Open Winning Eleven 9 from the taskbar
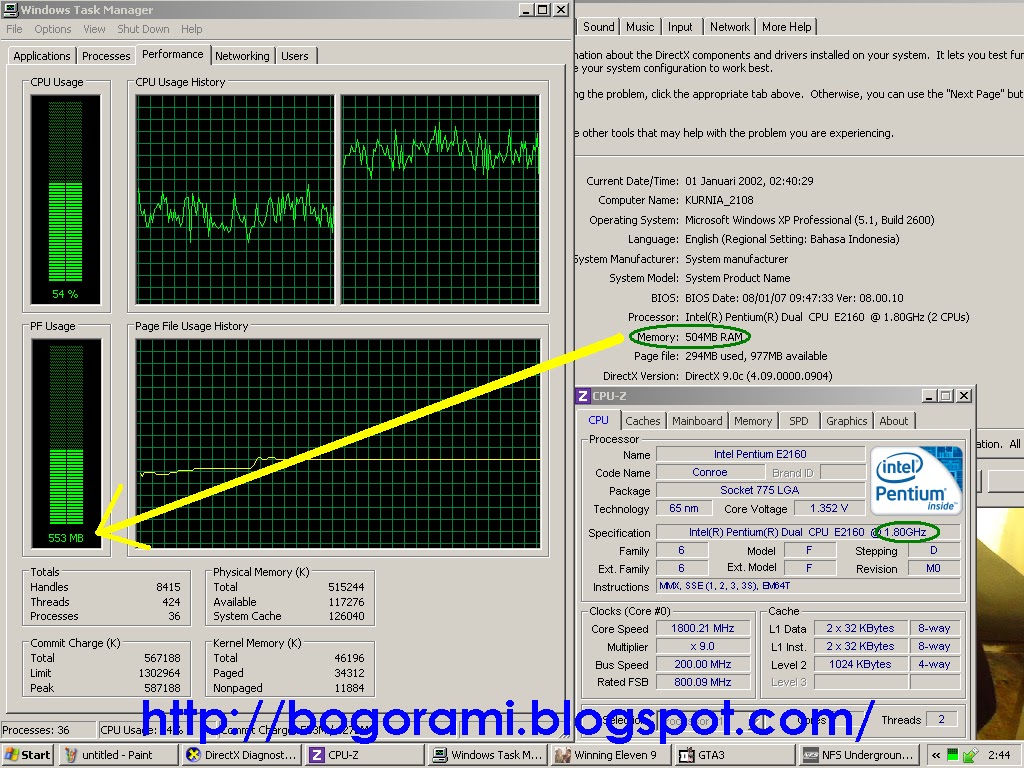Viewport: 1024px width, 768px height. pyautogui.click(x=612, y=755)
